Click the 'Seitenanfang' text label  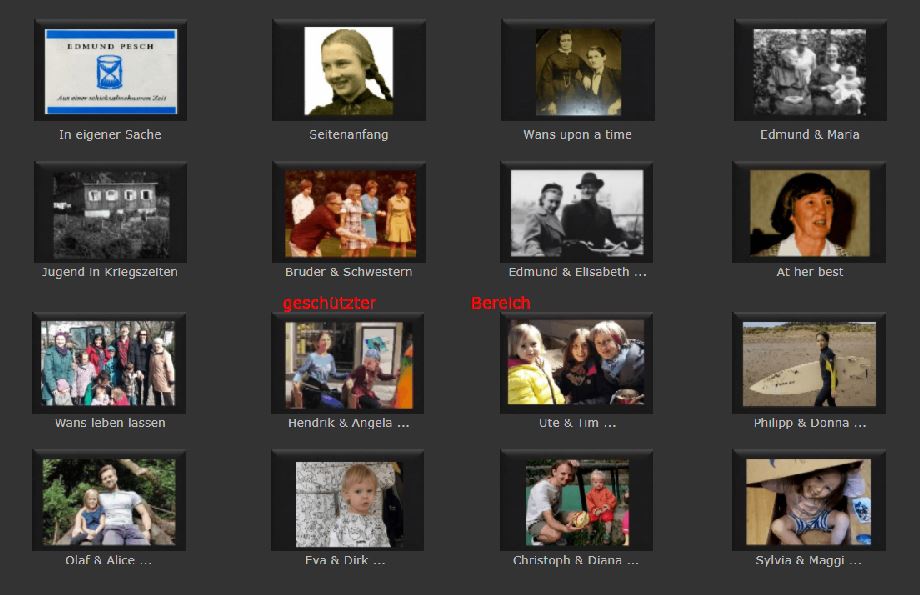(x=348, y=135)
